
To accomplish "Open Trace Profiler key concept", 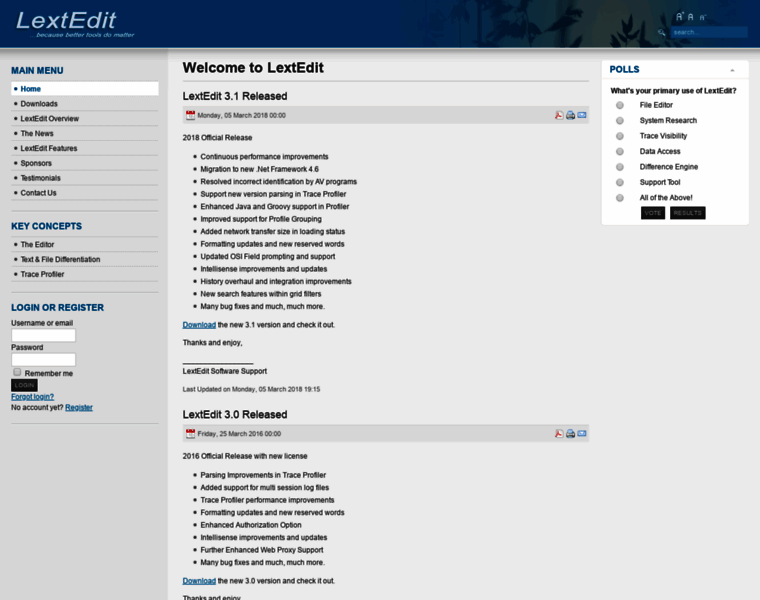I will click(x=85, y=274).
